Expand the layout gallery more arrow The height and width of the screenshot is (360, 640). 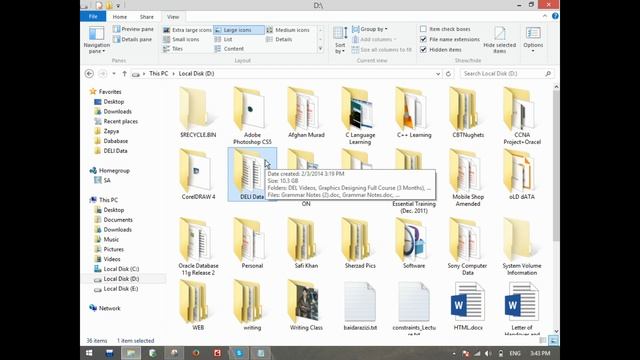tap(320, 49)
